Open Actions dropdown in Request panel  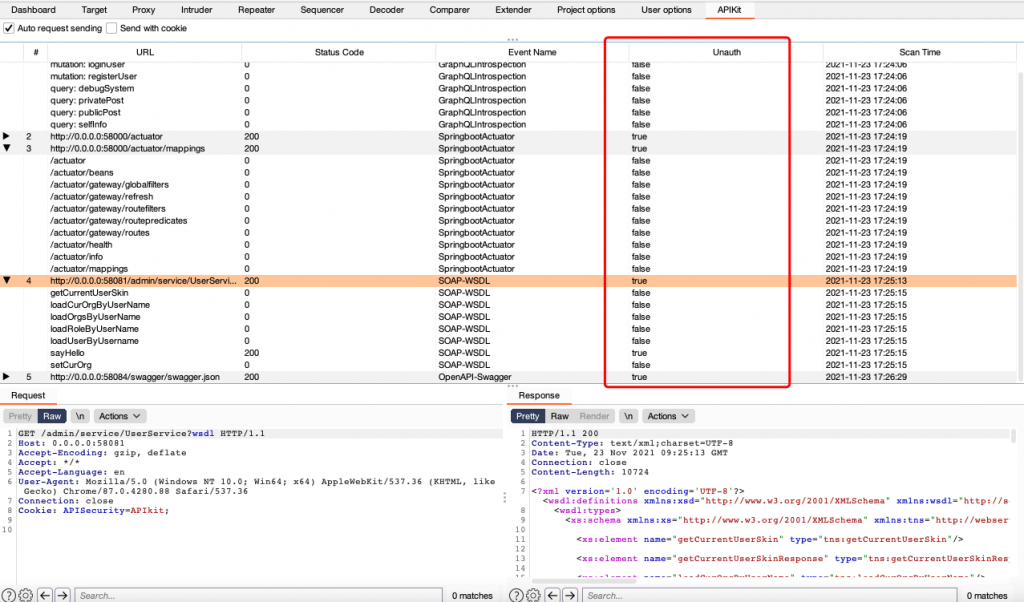coord(119,415)
